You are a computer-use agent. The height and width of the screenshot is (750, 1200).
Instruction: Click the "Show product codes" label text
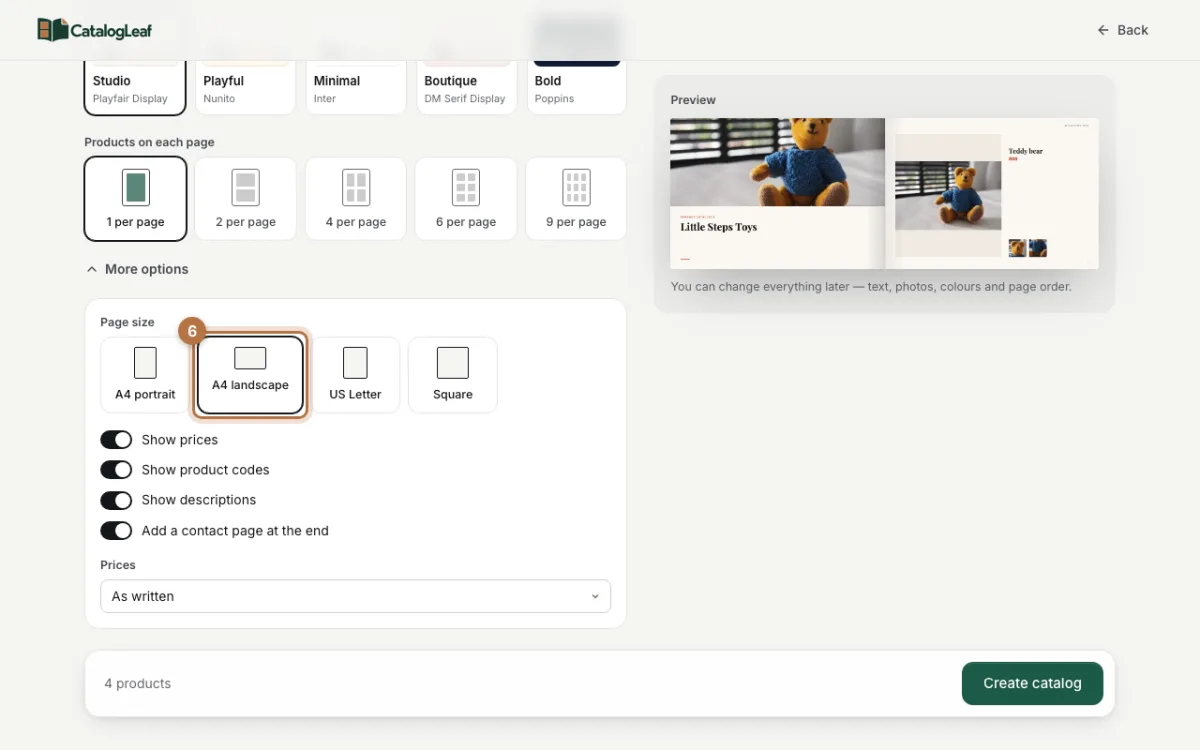[205, 470]
